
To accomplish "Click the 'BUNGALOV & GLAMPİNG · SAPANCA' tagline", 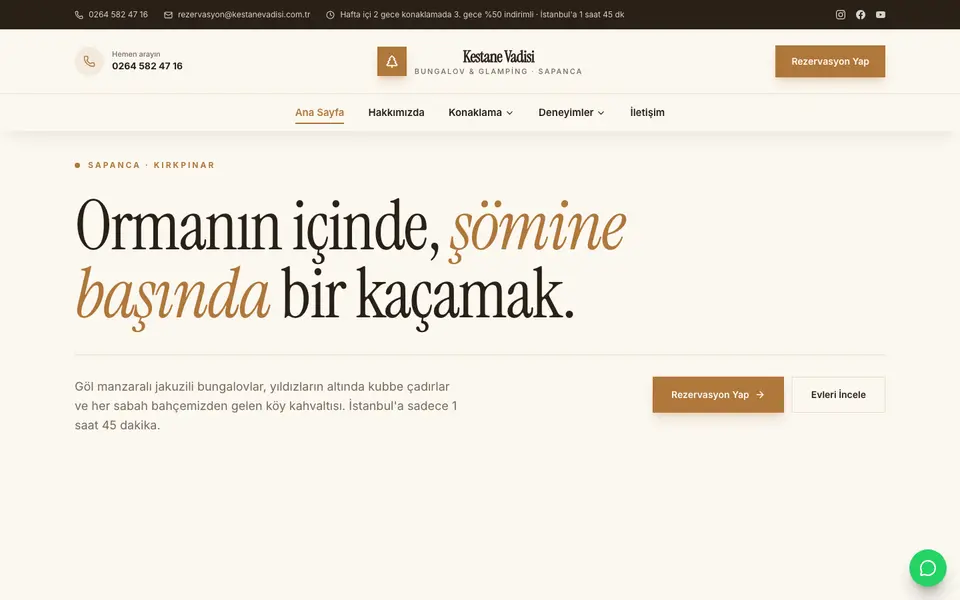I will pyautogui.click(x=498, y=72).
